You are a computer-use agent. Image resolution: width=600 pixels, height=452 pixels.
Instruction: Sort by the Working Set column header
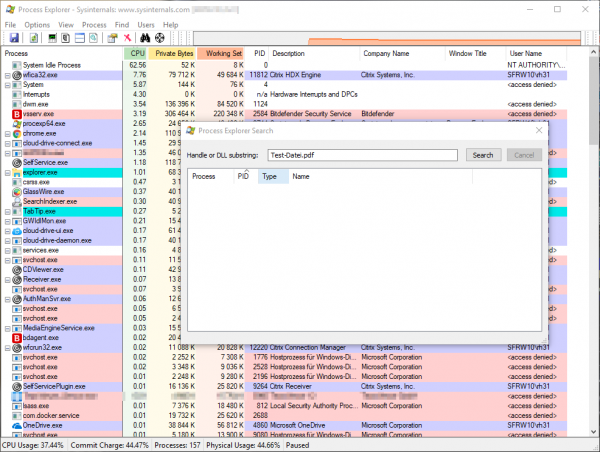[x=220, y=54]
